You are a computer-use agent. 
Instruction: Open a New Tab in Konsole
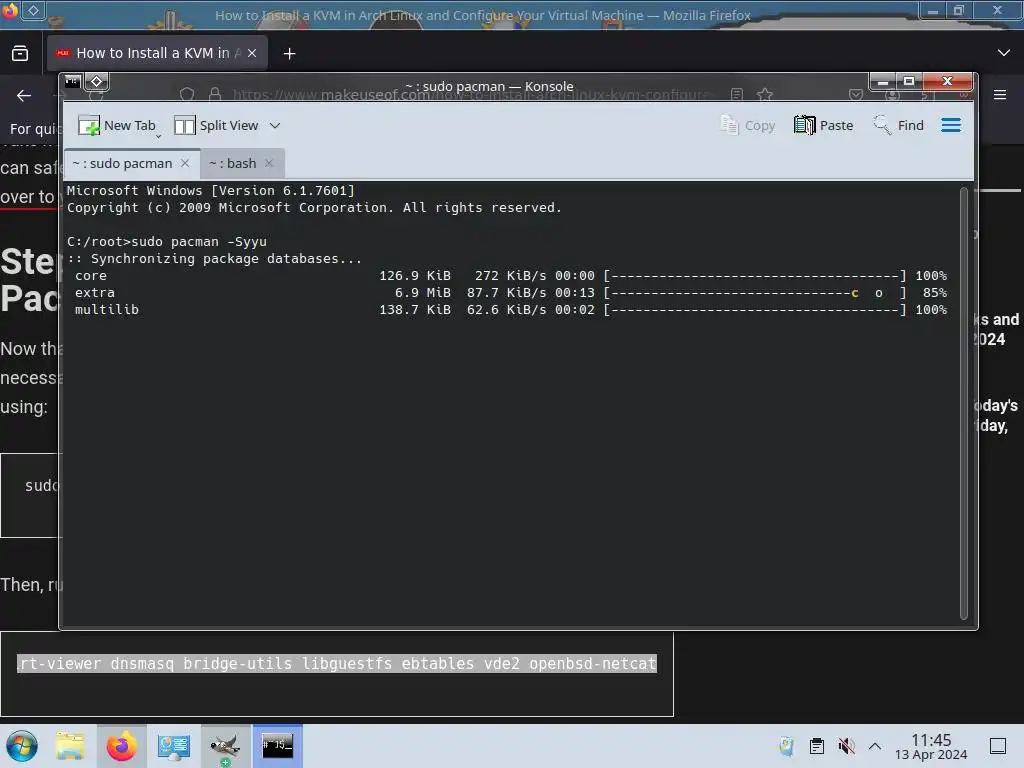pos(117,125)
